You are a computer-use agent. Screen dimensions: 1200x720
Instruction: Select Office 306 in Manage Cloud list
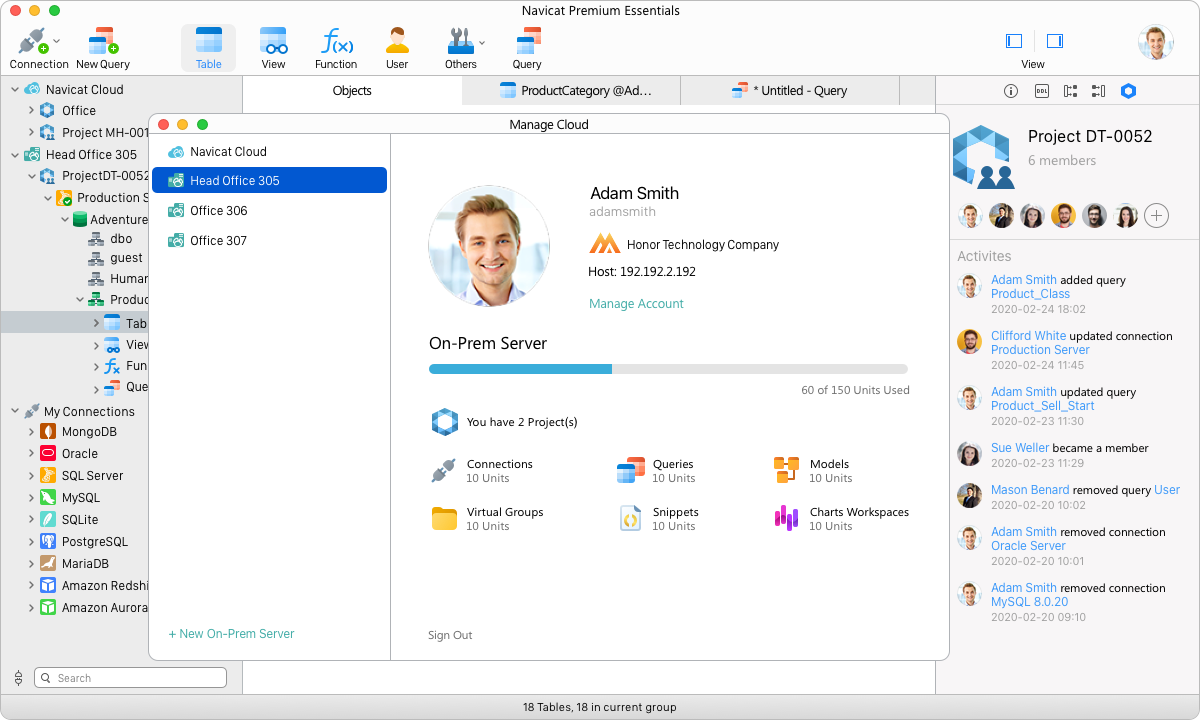(268, 211)
